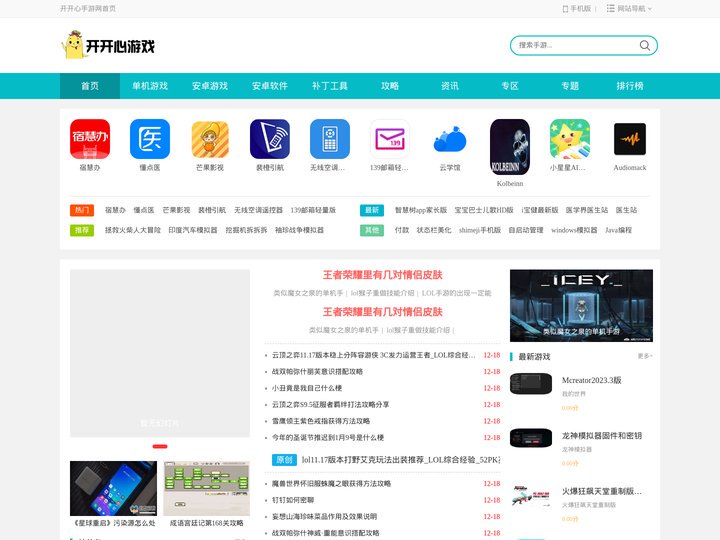Open the 小星星AI star app icon

pyautogui.click(x=570, y=139)
